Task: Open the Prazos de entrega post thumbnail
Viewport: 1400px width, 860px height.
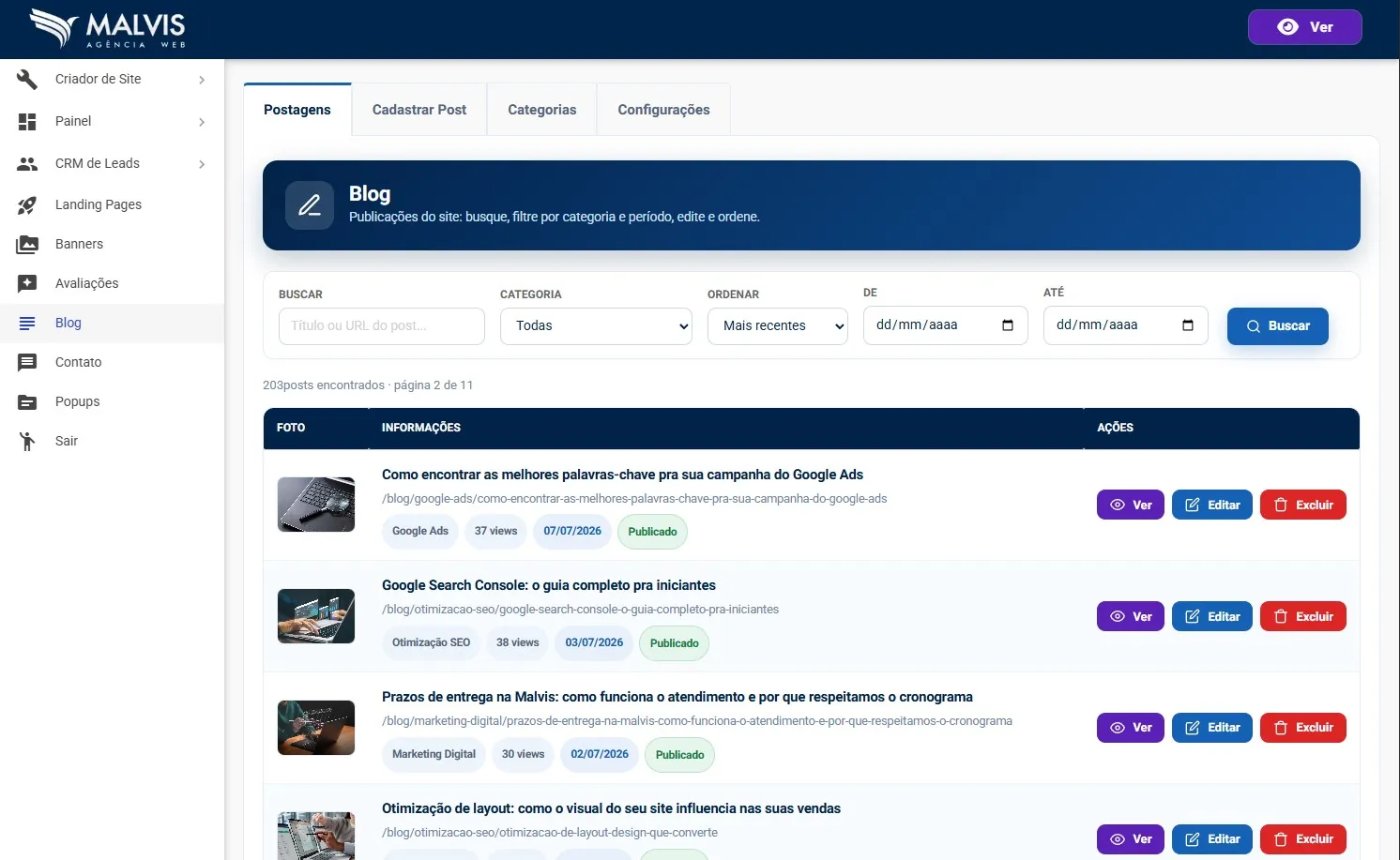Action: pos(316,728)
